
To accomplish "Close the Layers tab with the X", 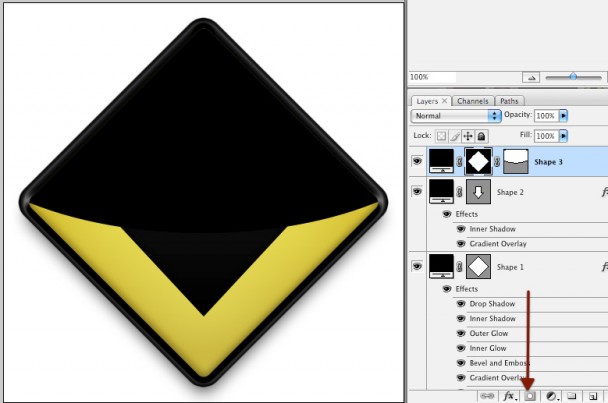I will click(x=444, y=101).
